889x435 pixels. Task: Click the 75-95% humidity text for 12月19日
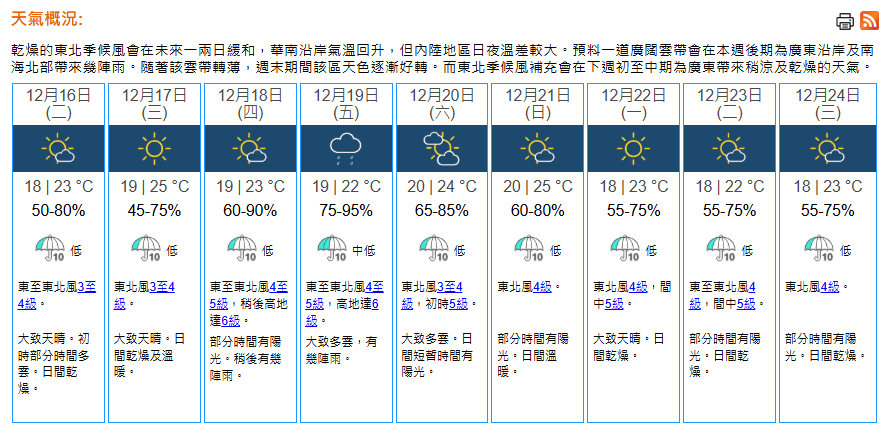[345, 211]
